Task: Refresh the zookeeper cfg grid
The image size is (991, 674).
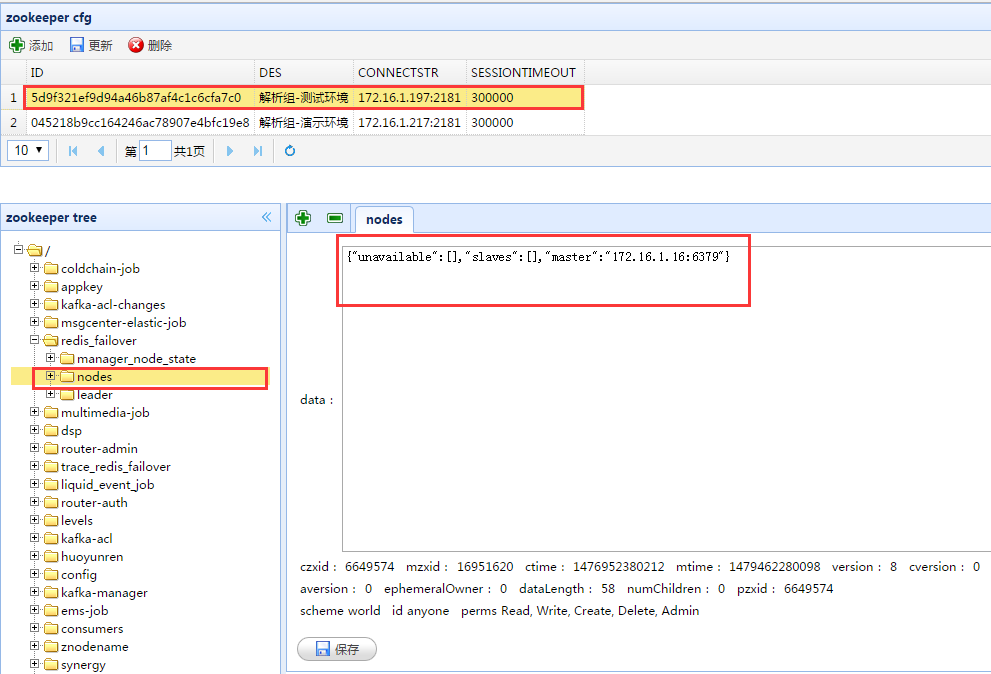Action: (x=290, y=150)
